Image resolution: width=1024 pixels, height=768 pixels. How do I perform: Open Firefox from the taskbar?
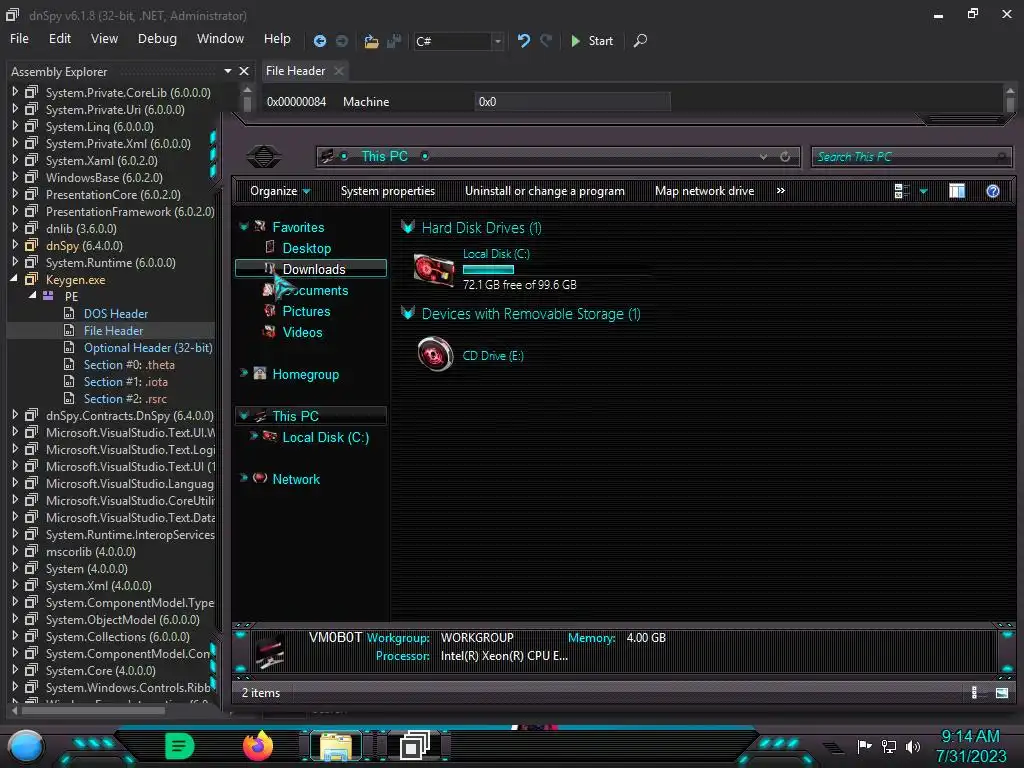(x=258, y=746)
